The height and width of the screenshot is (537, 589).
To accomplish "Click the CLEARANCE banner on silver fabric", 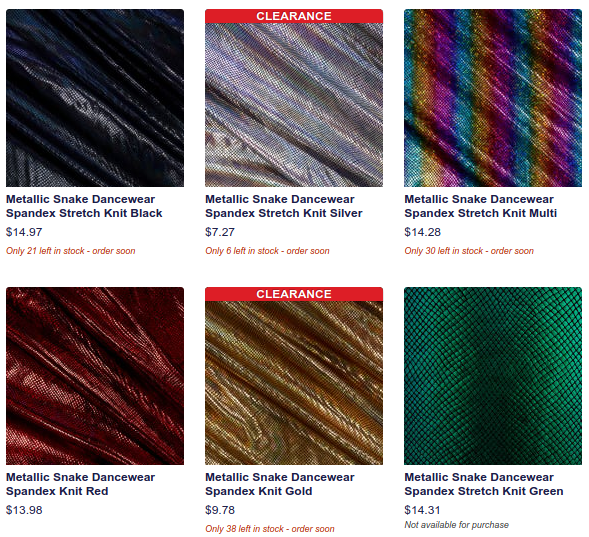I will point(294,16).
